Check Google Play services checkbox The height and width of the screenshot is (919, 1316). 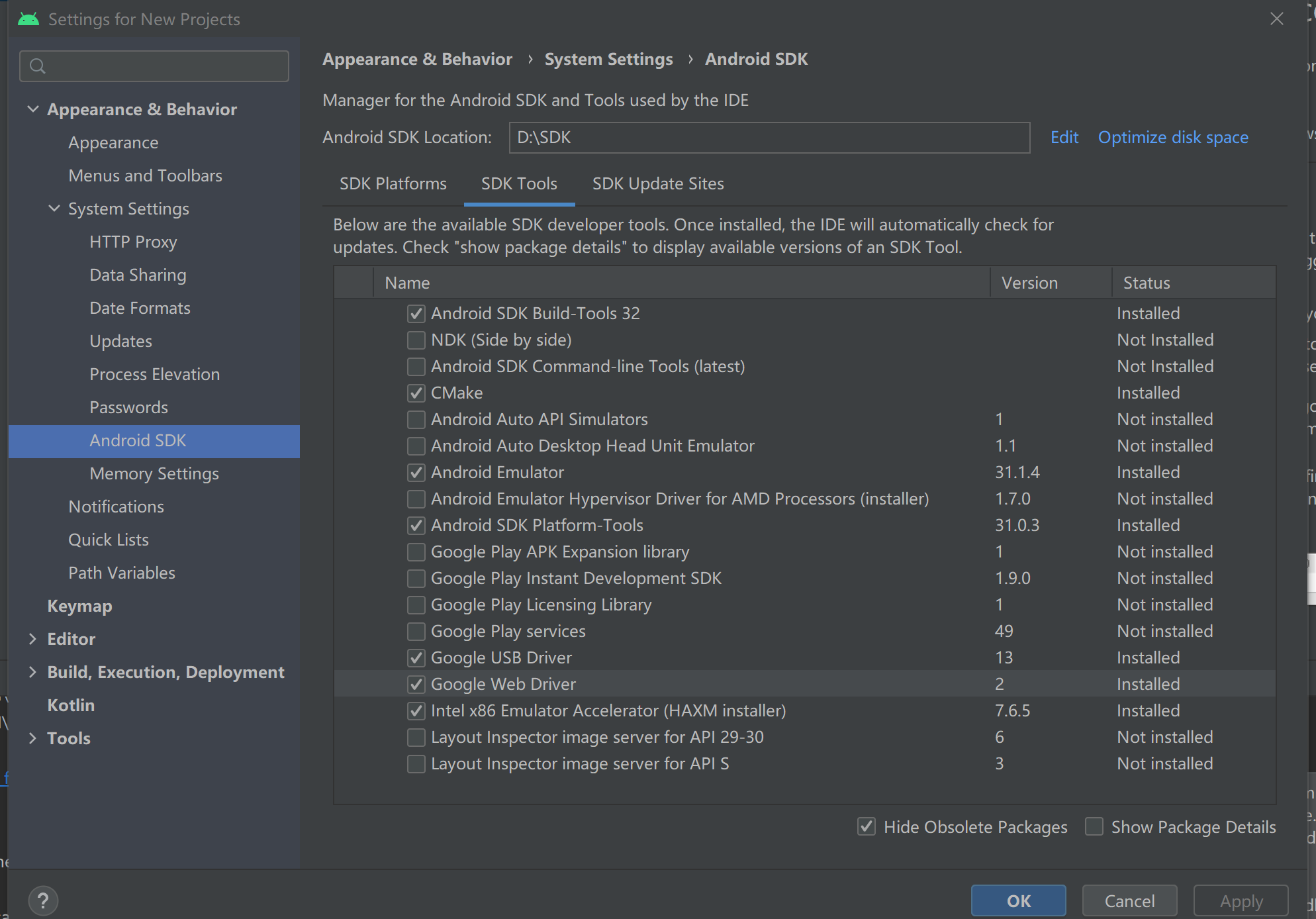[x=416, y=631]
